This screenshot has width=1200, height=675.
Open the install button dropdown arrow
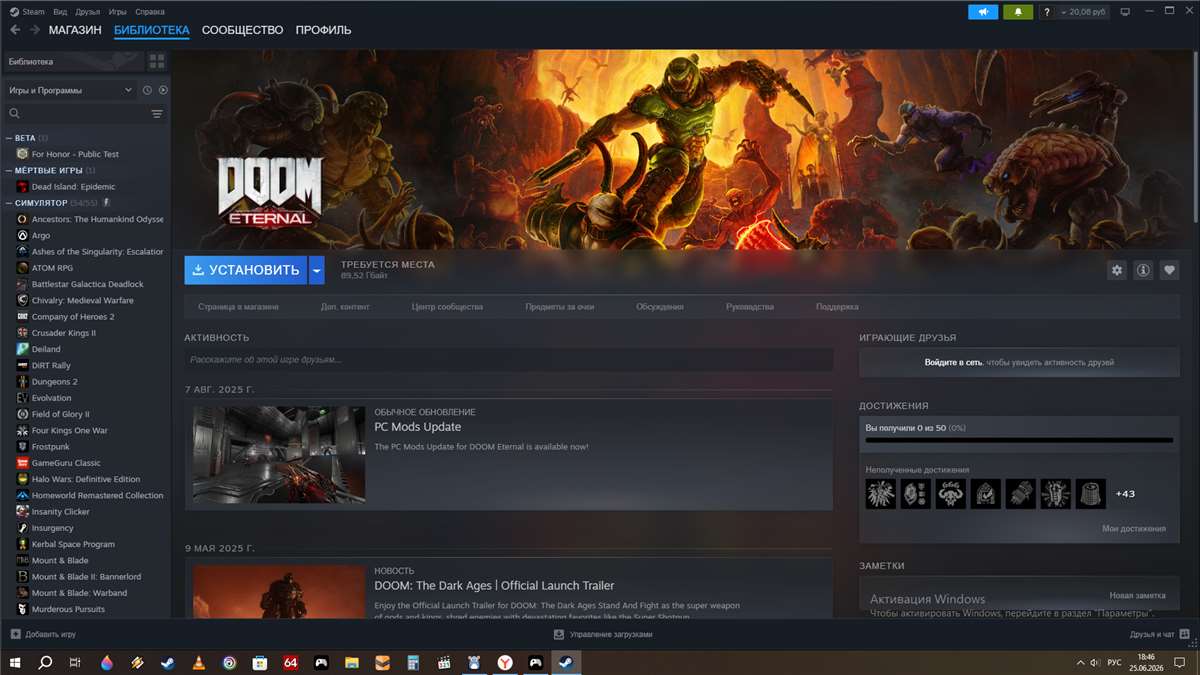click(x=317, y=270)
